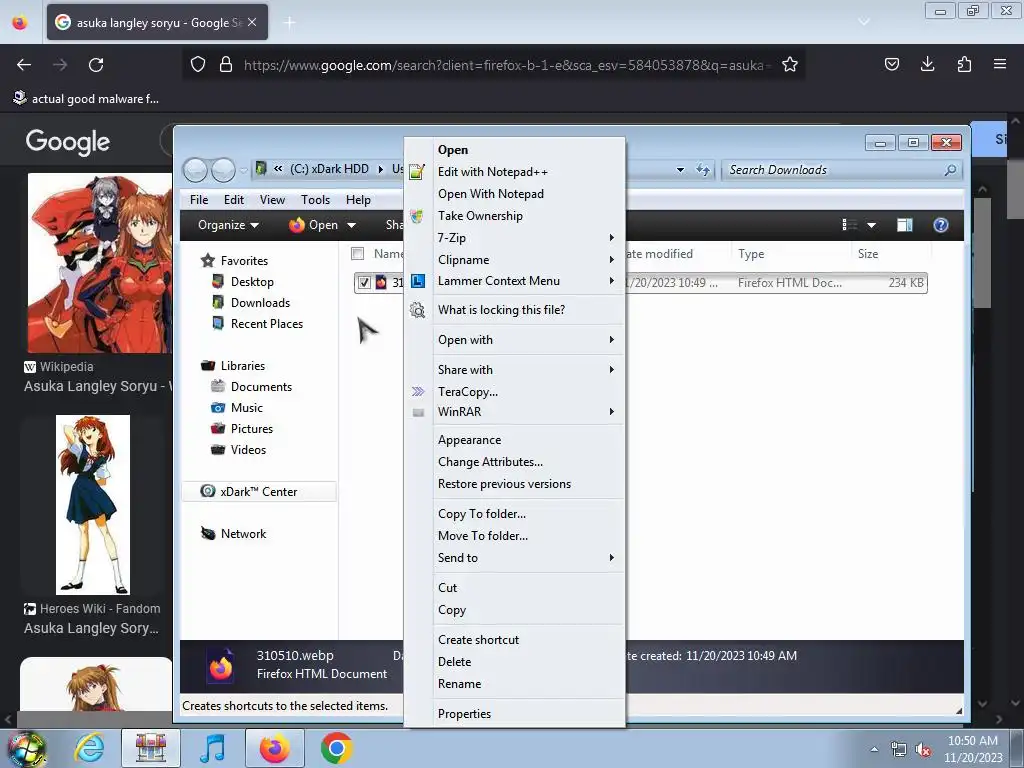Open the Firefox hamburger application menu
The width and height of the screenshot is (1024, 768).
coord(999,64)
